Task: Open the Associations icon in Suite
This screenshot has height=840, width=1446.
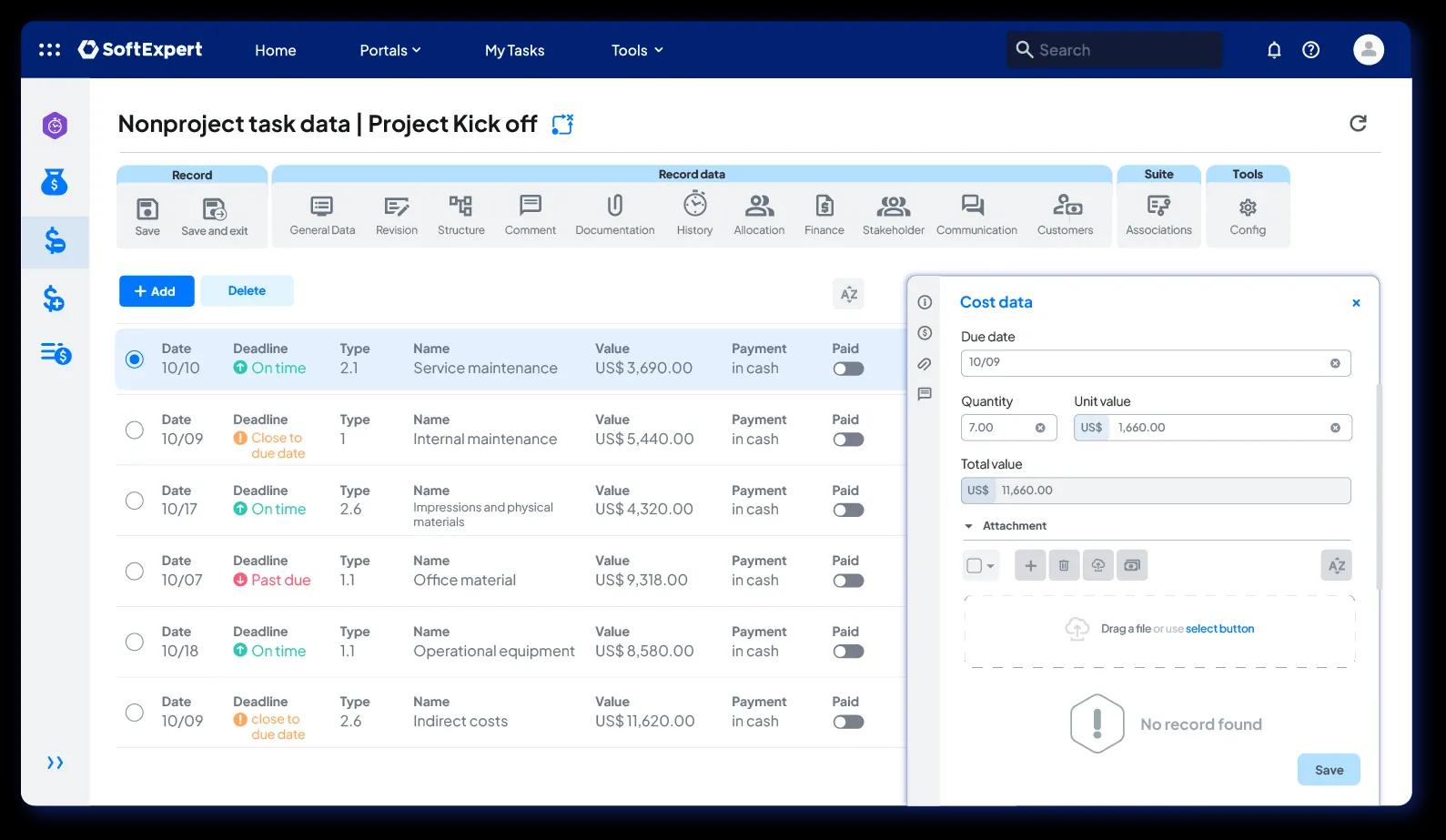Action: point(1158,206)
